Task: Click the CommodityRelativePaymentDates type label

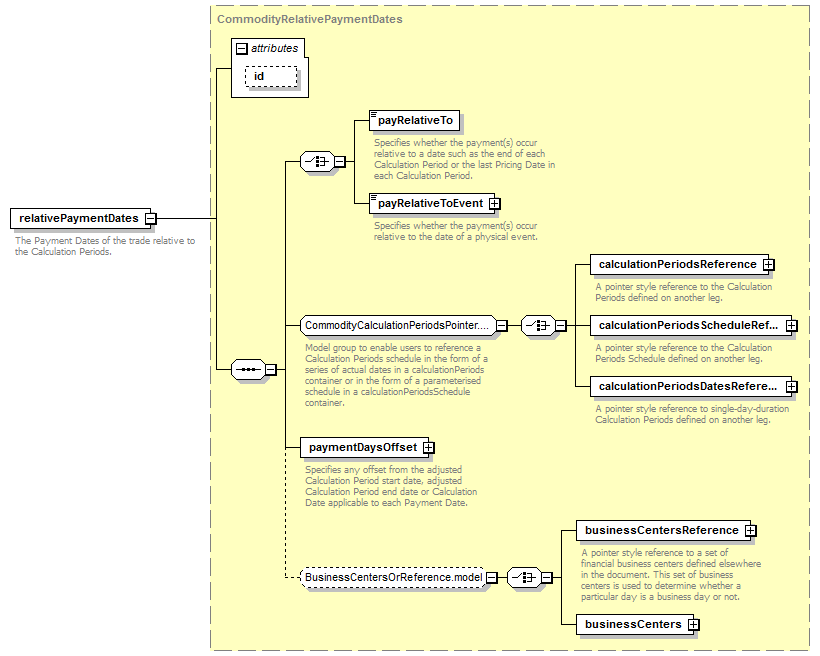Action: 310,19
